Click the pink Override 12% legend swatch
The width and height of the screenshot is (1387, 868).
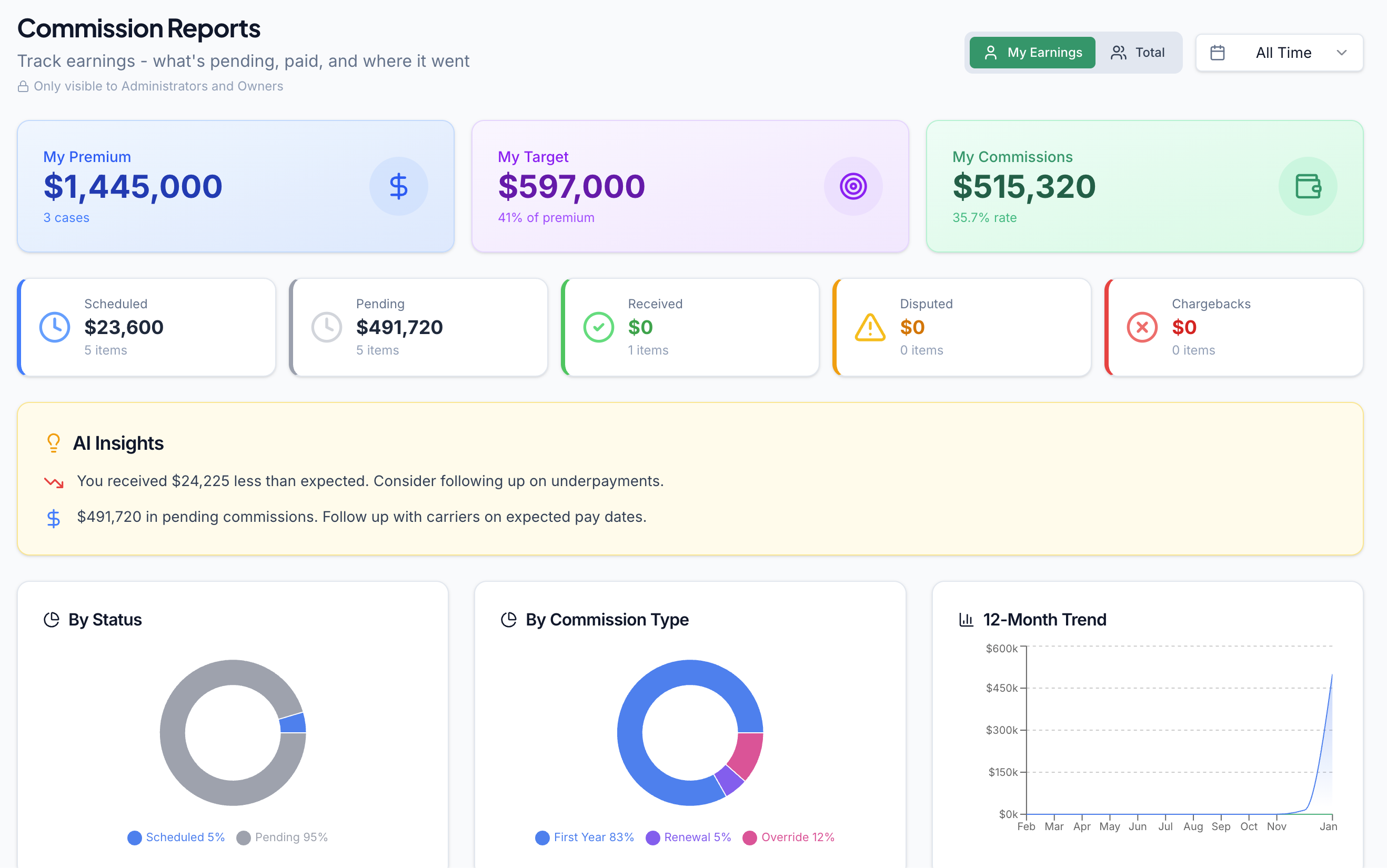749,837
